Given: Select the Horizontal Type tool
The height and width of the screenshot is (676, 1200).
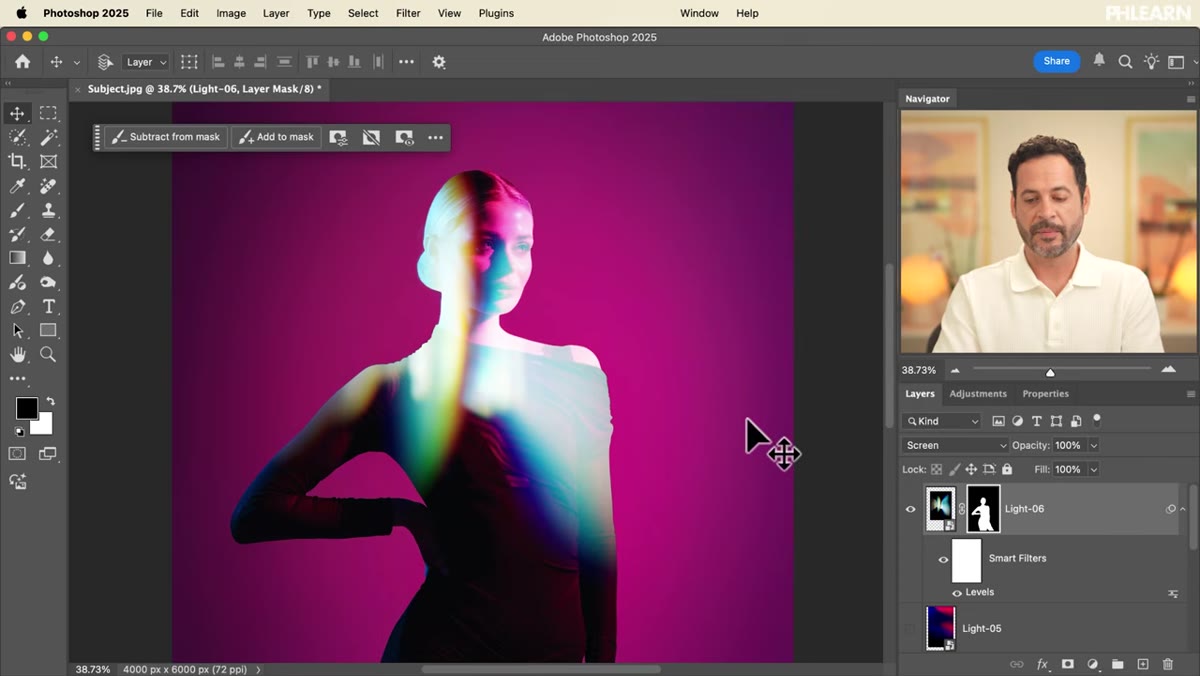Looking at the screenshot, I should pos(48,306).
